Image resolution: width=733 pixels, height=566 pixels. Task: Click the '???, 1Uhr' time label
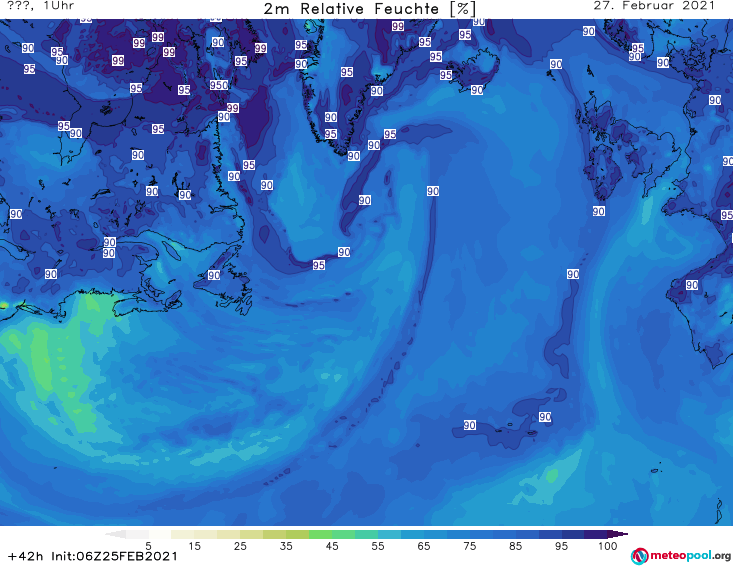point(40,6)
